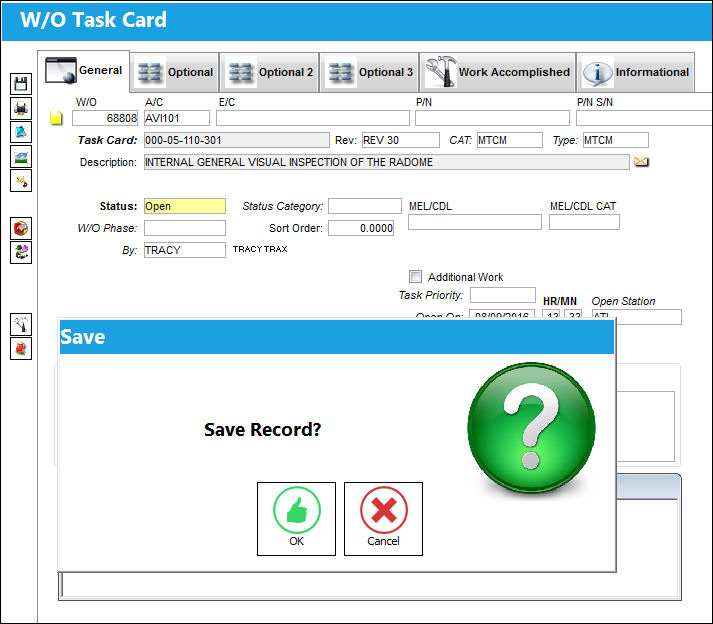713x624 pixels.
Task: Click the green question mark icon in Save dialog
Action: pos(531,428)
